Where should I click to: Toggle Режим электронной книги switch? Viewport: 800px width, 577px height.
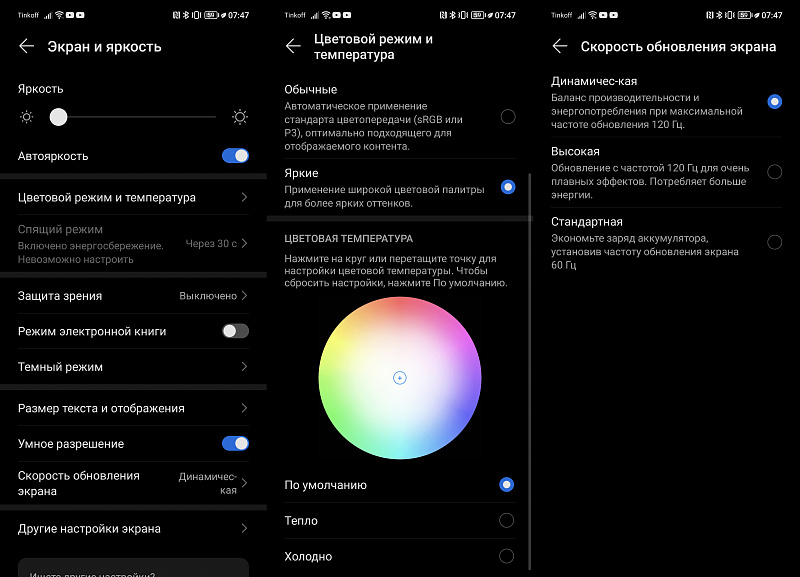click(235, 331)
